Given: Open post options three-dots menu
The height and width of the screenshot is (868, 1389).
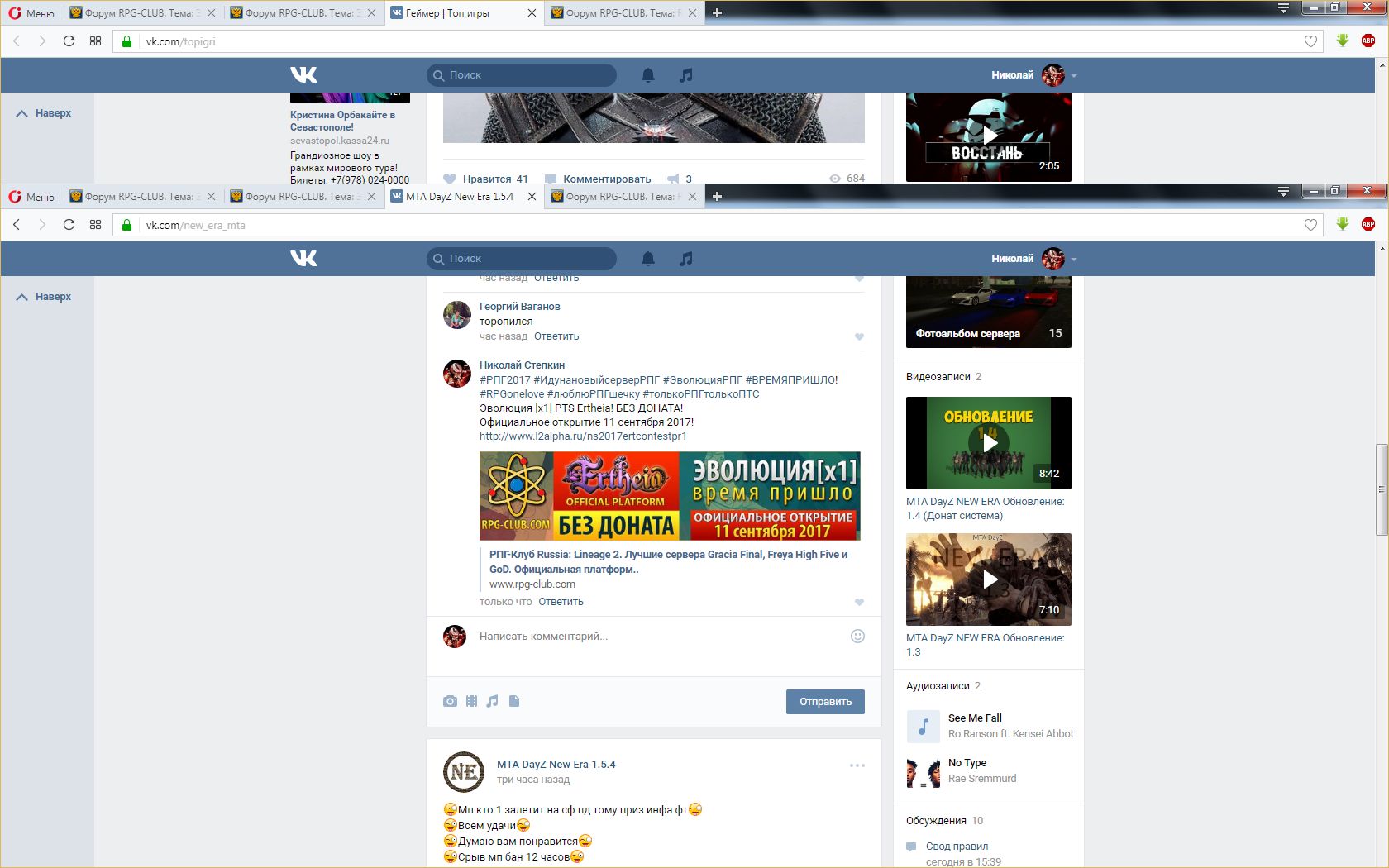Looking at the screenshot, I should point(857,765).
